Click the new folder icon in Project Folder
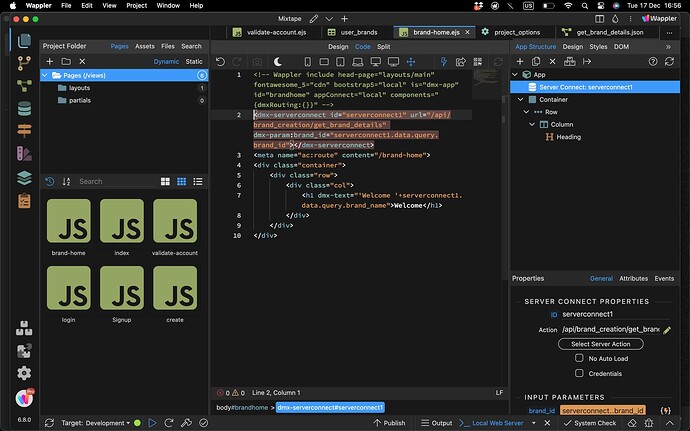 coord(66,62)
